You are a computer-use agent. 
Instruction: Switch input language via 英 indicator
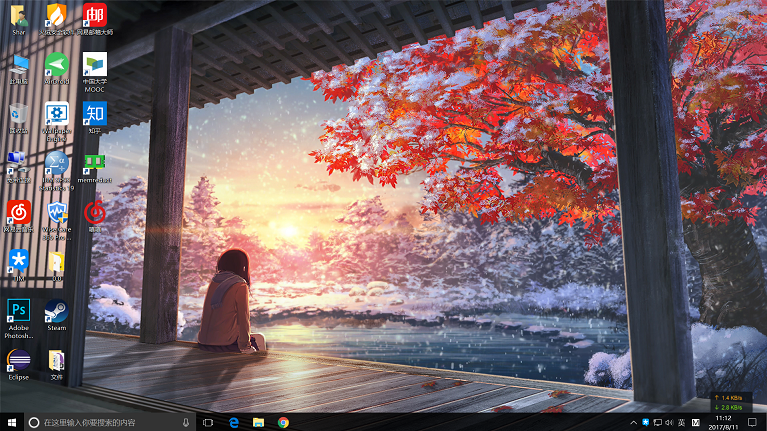681,422
